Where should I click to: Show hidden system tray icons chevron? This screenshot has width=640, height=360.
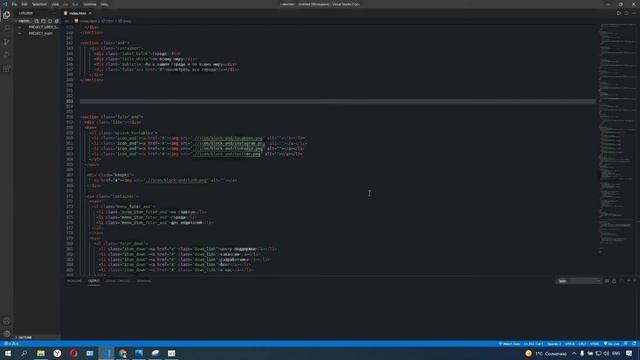click(574, 353)
